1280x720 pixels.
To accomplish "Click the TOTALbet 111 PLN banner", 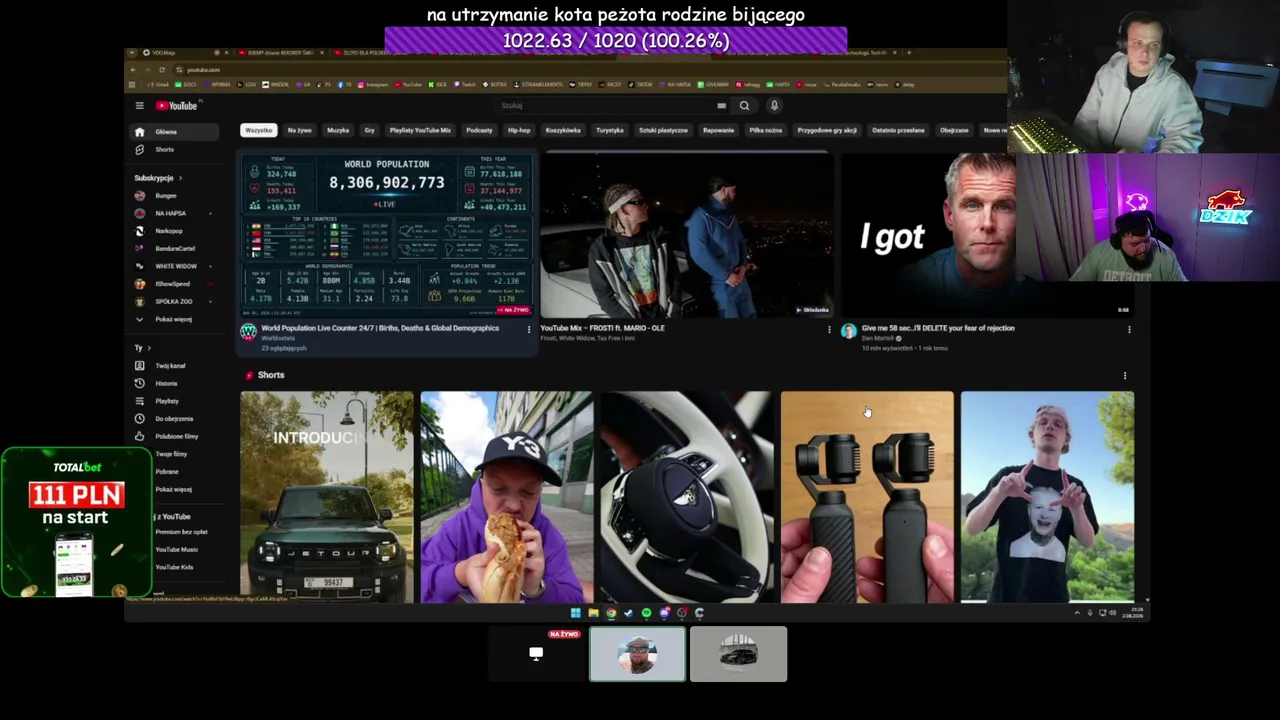I will pos(77,522).
